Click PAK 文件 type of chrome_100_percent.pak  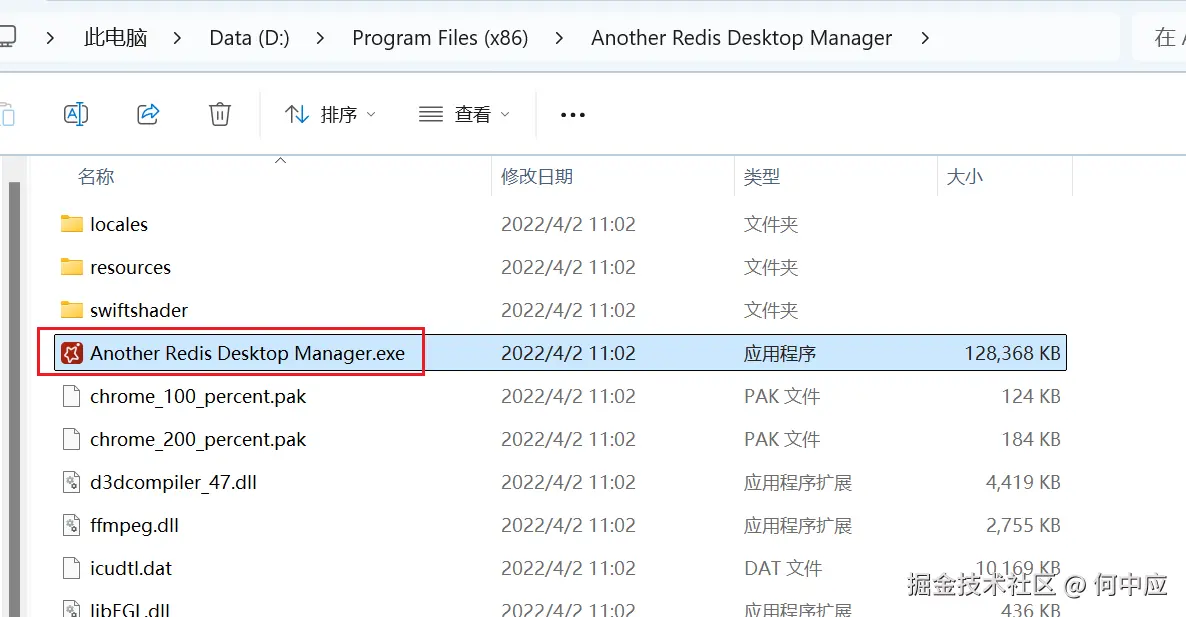click(x=782, y=397)
